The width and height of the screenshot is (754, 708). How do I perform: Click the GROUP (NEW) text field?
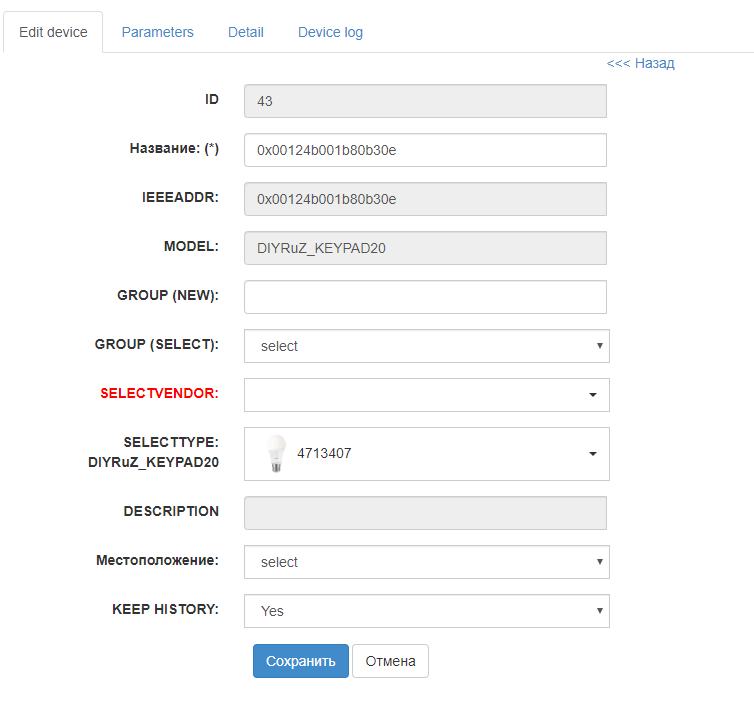coord(425,297)
